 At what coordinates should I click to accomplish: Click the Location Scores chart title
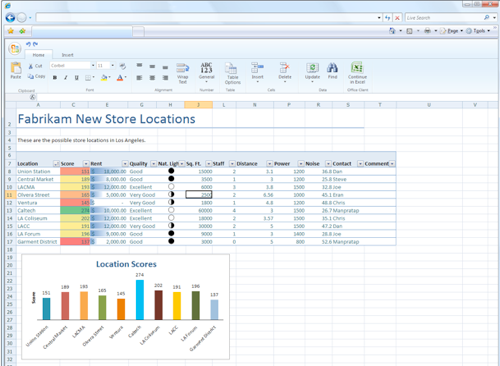(126, 264)
